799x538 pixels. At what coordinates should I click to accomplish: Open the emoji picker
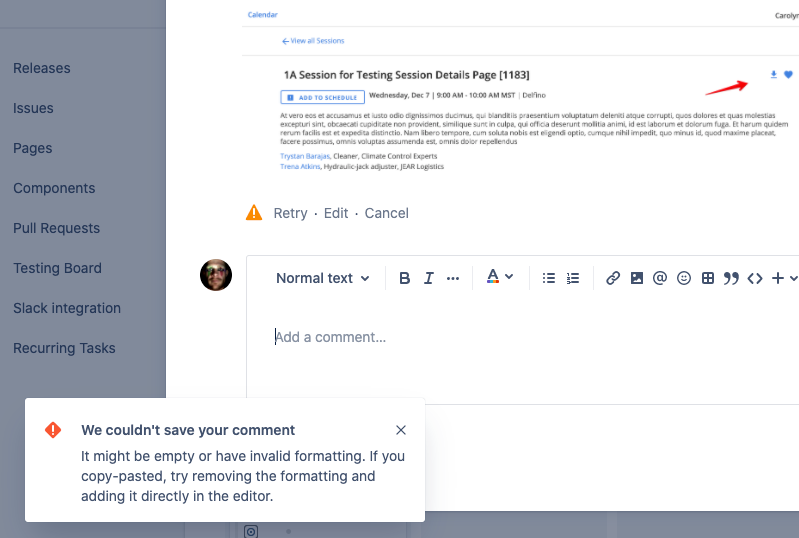coord(684,278)
